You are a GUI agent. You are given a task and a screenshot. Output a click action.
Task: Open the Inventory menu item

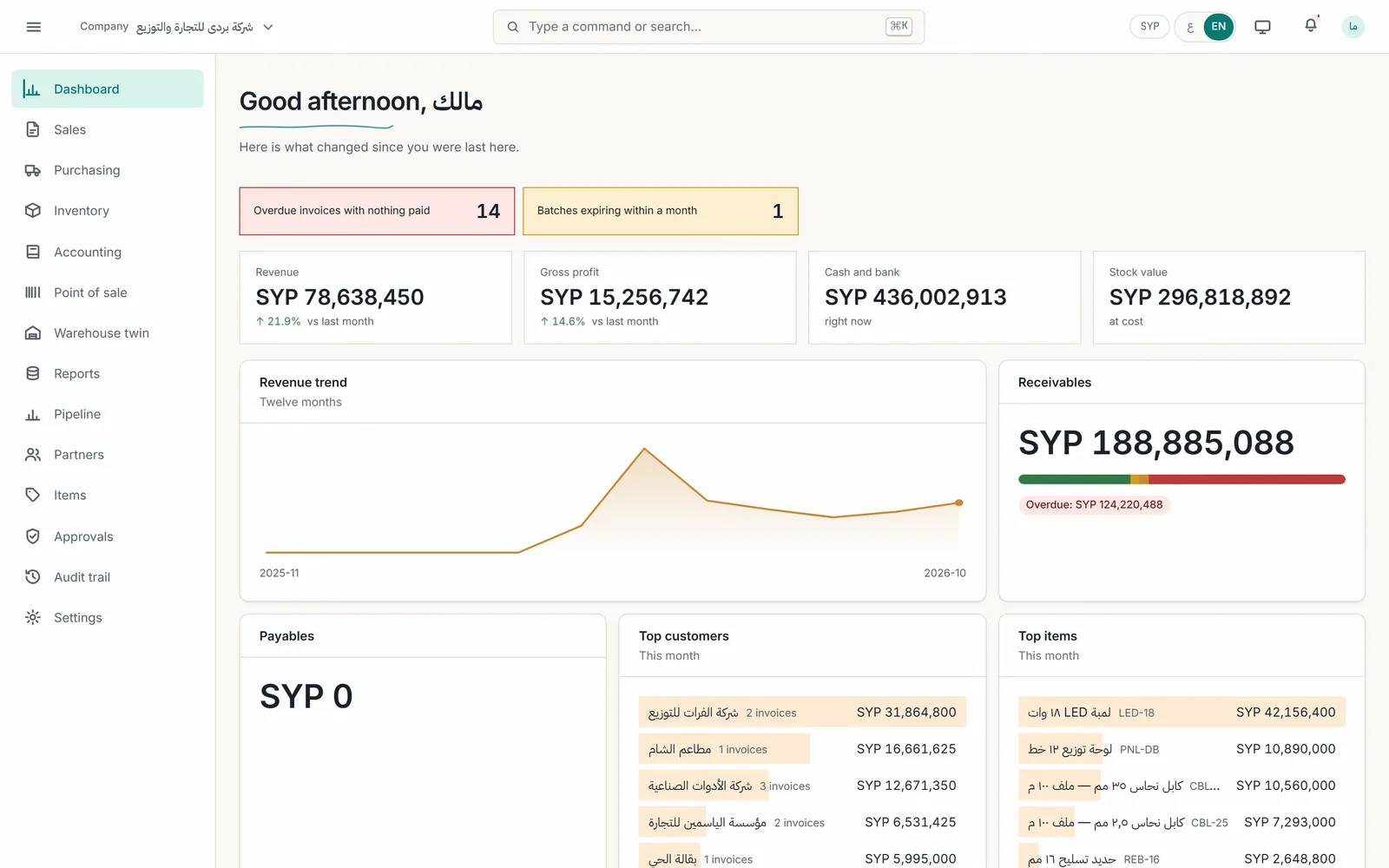(108, 210)
